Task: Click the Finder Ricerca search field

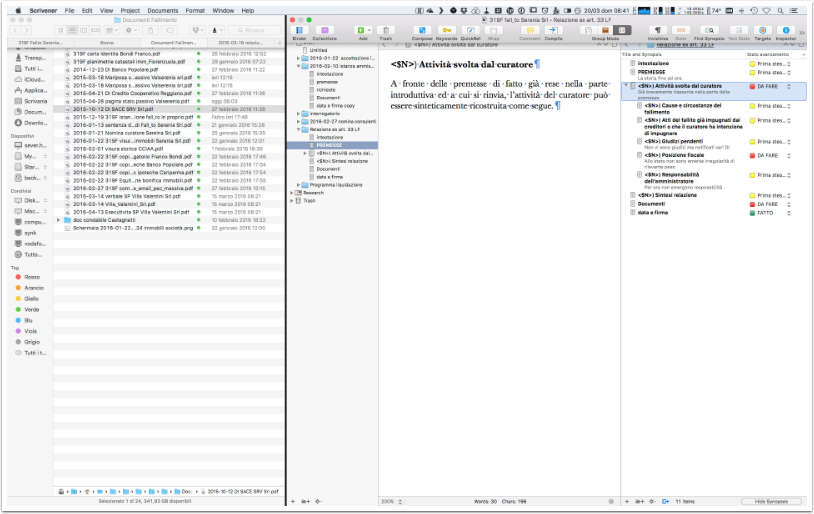Action: 255,31
